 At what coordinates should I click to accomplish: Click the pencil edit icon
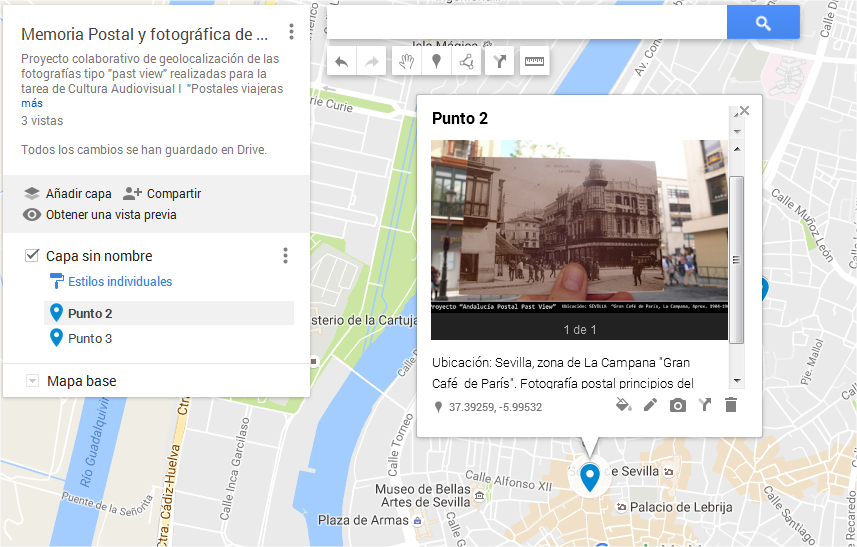650,405
